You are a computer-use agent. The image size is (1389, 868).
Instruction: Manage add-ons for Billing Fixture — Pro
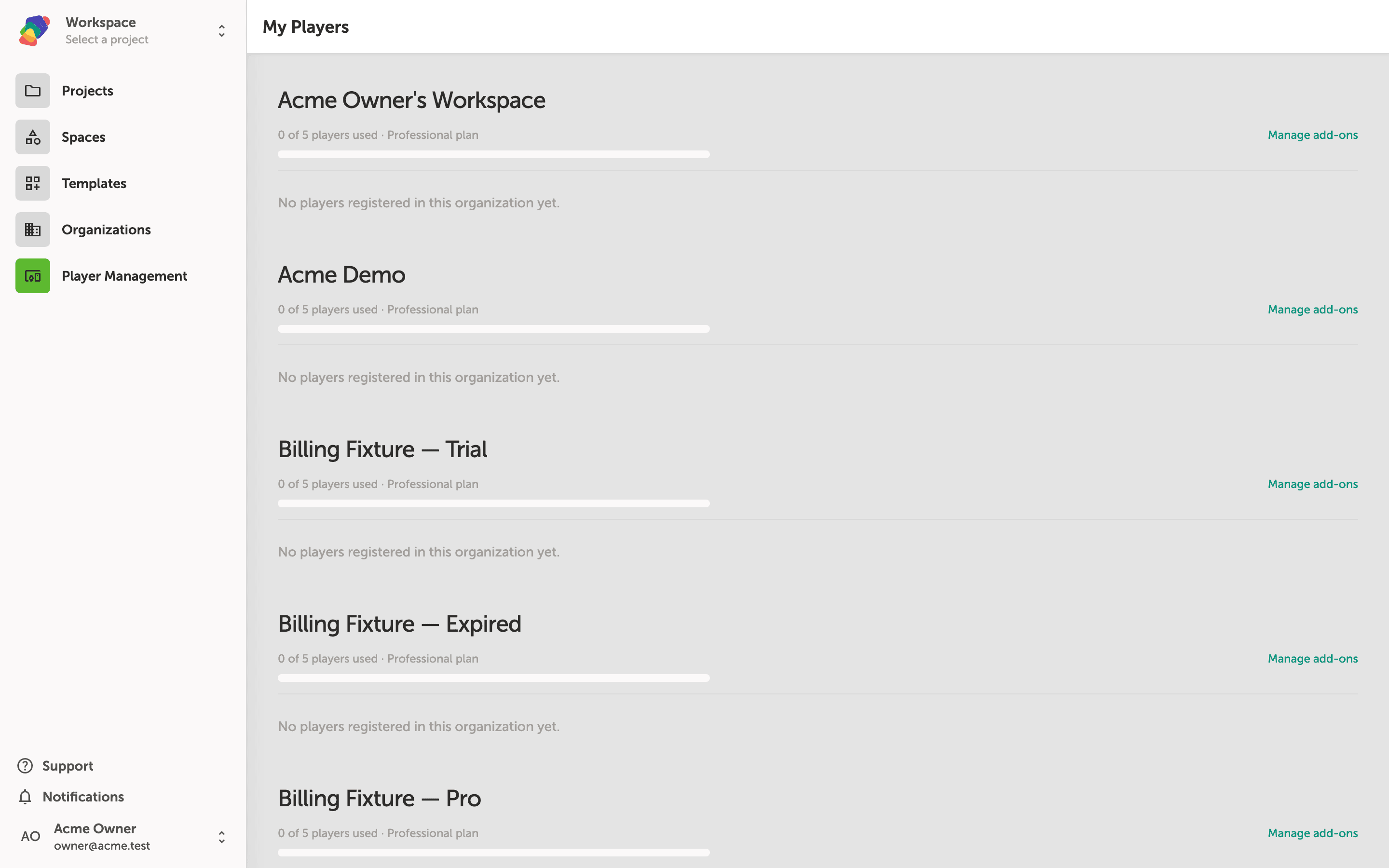[1313, 833]
